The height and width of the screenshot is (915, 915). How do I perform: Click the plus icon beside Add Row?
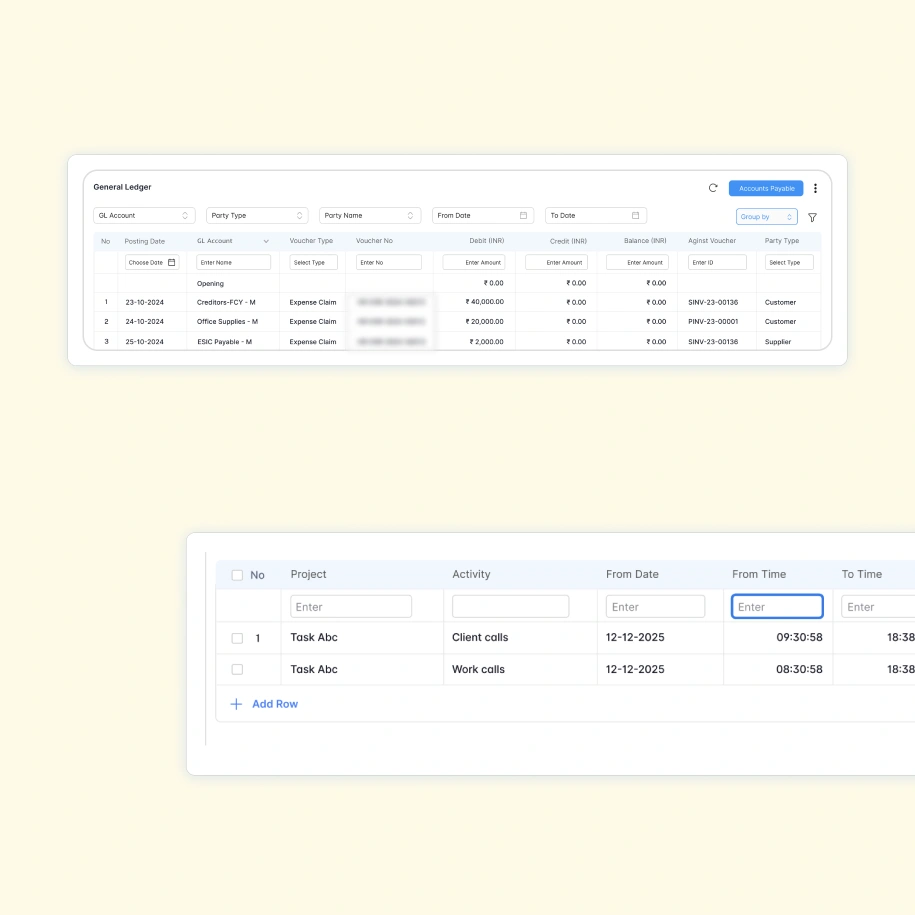point(237,704)
